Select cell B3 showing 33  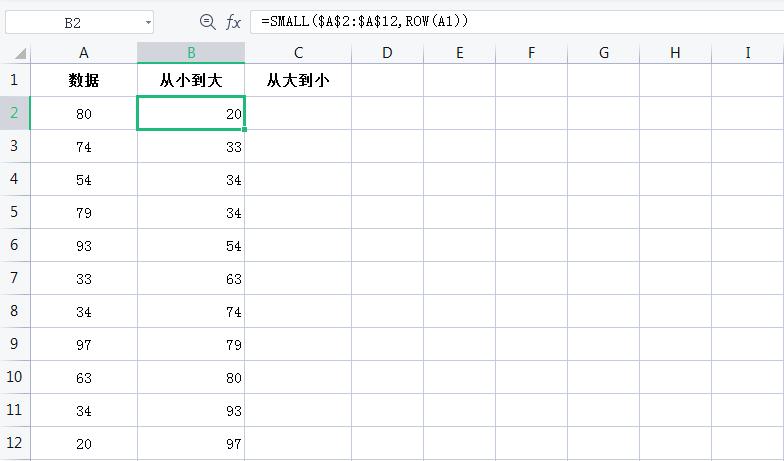pos(191,146)
